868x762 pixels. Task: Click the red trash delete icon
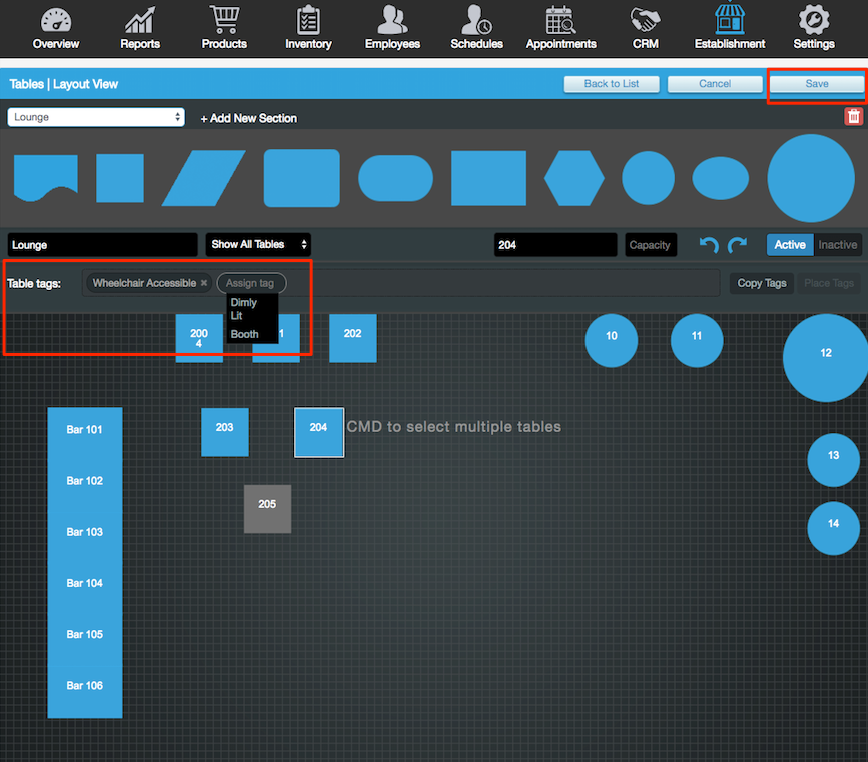(853, 117)
